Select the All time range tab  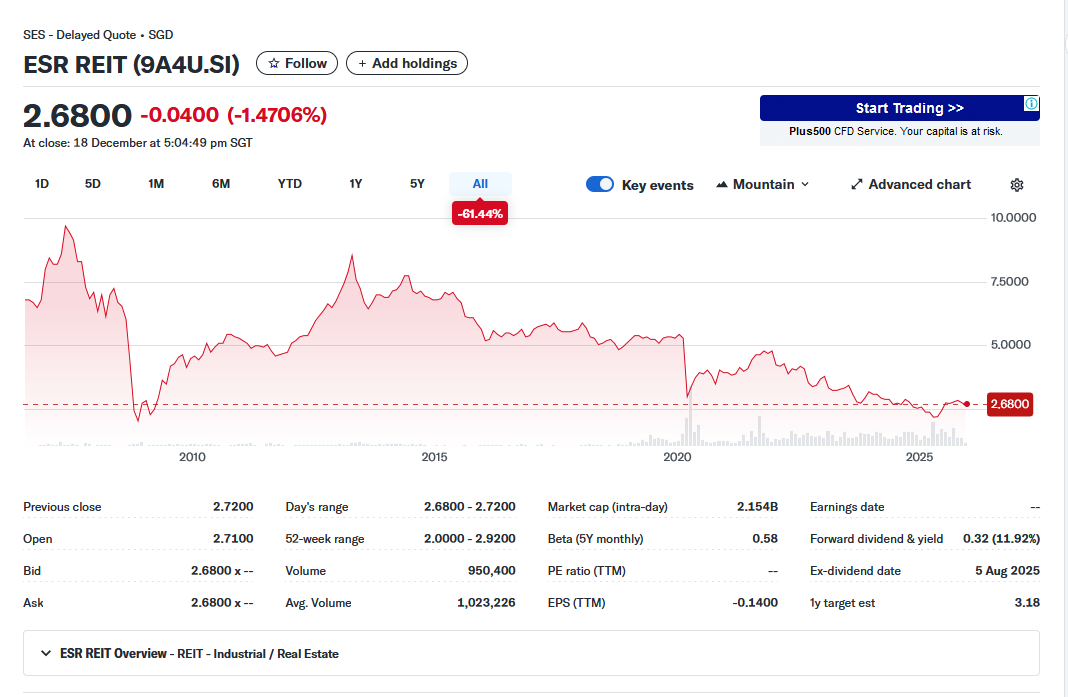(480, 184)
